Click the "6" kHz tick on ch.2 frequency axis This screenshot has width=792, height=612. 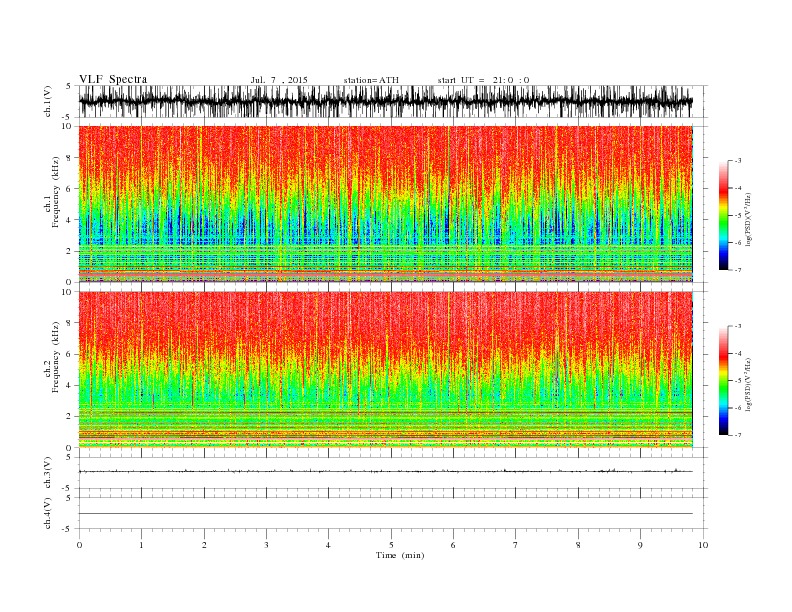(x=69, y=354)
